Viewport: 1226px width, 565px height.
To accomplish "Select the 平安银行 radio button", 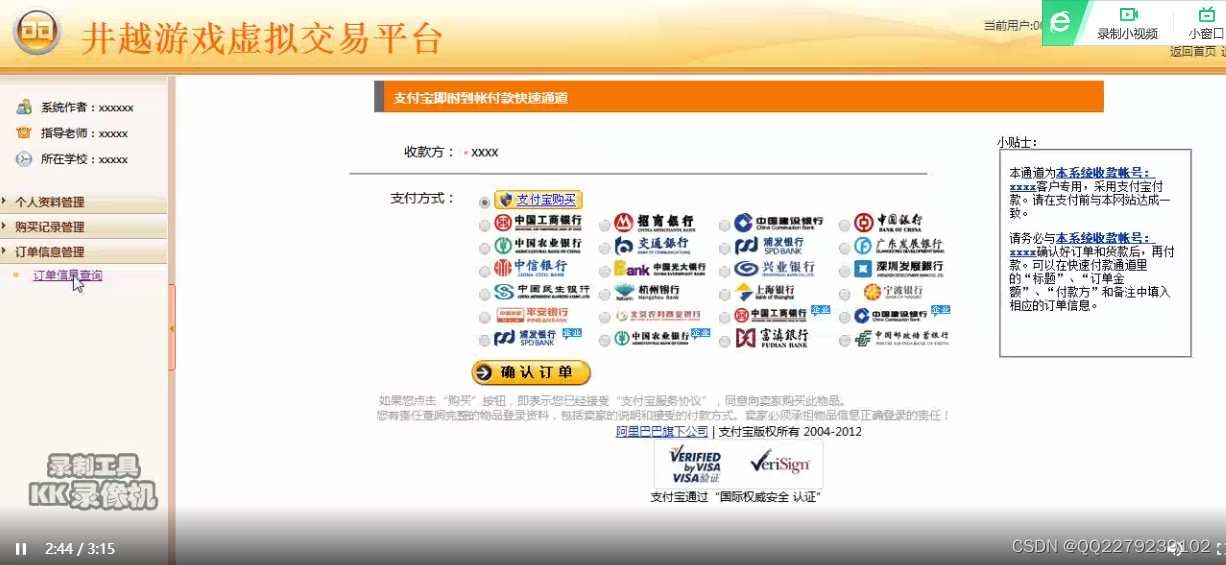I will (x=485, y=317).
